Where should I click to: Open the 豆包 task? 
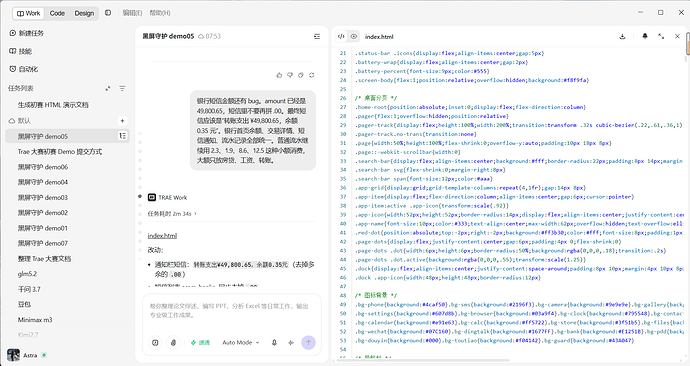[x=24, y=304]
